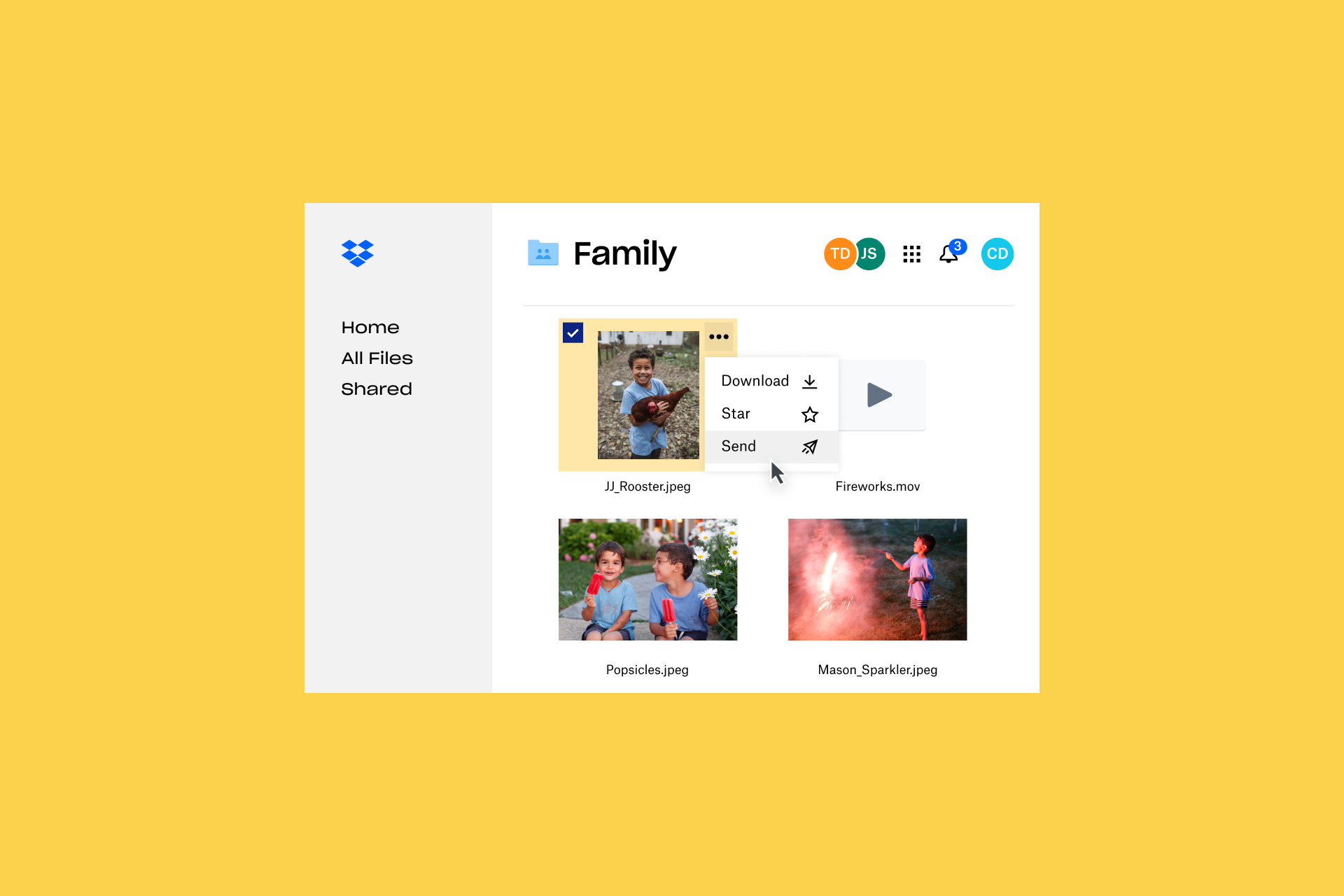Viewport: 1344px width, 896px height.
Task: Click the JS user avatar icon
Action: coord(868,254)
